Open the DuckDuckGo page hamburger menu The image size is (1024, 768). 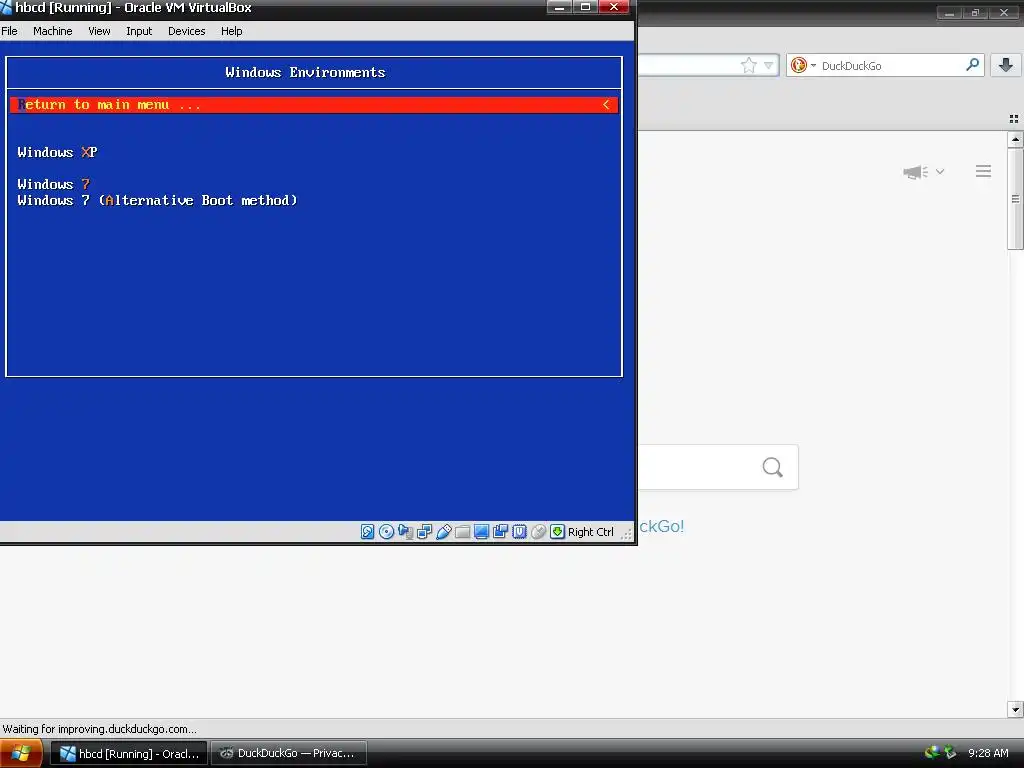984,171
